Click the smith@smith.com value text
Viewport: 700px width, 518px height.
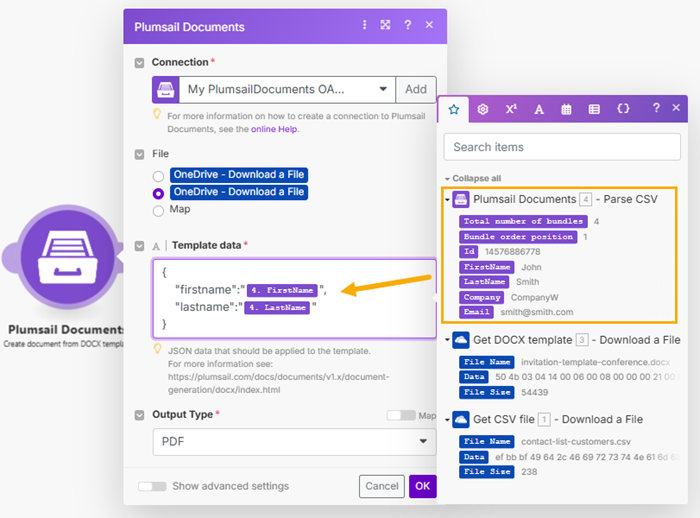[537, 312]
